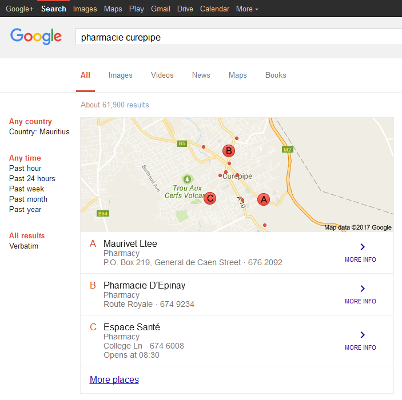Screen dimensions: 402x400
Task: Select Any time filter
Action: coord(25,158)
